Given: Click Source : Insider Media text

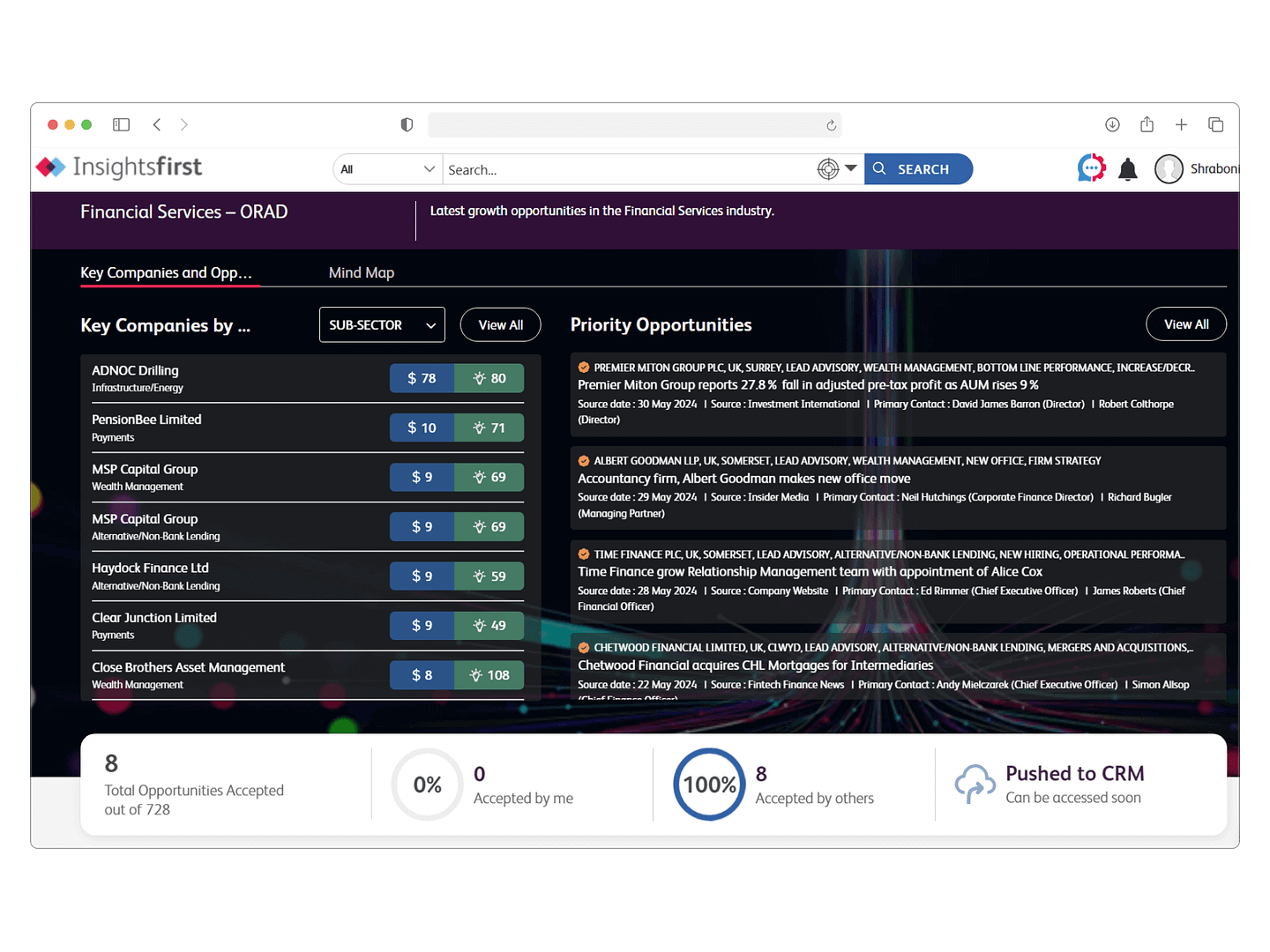Looking at the screenshot, I should tap(759, 498).
